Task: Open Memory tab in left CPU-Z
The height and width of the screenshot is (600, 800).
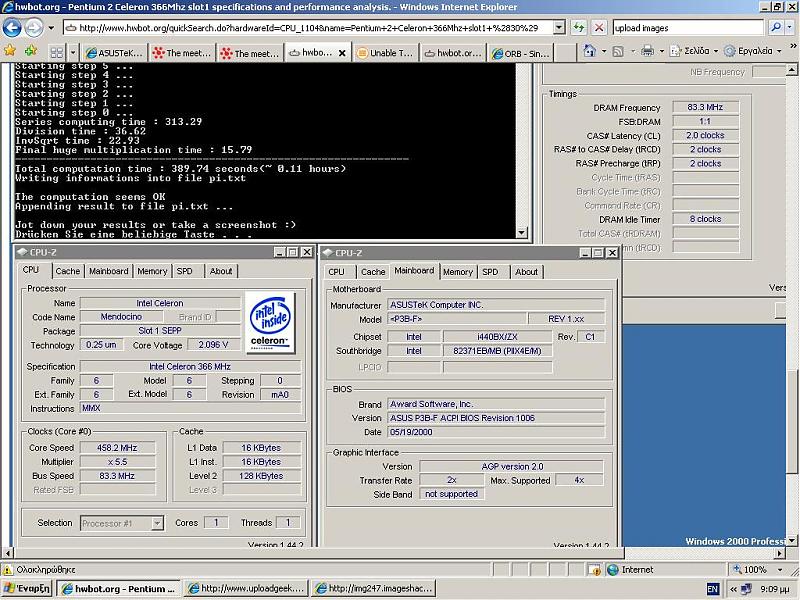Action: pyautogui.click(x=152, y=271)
